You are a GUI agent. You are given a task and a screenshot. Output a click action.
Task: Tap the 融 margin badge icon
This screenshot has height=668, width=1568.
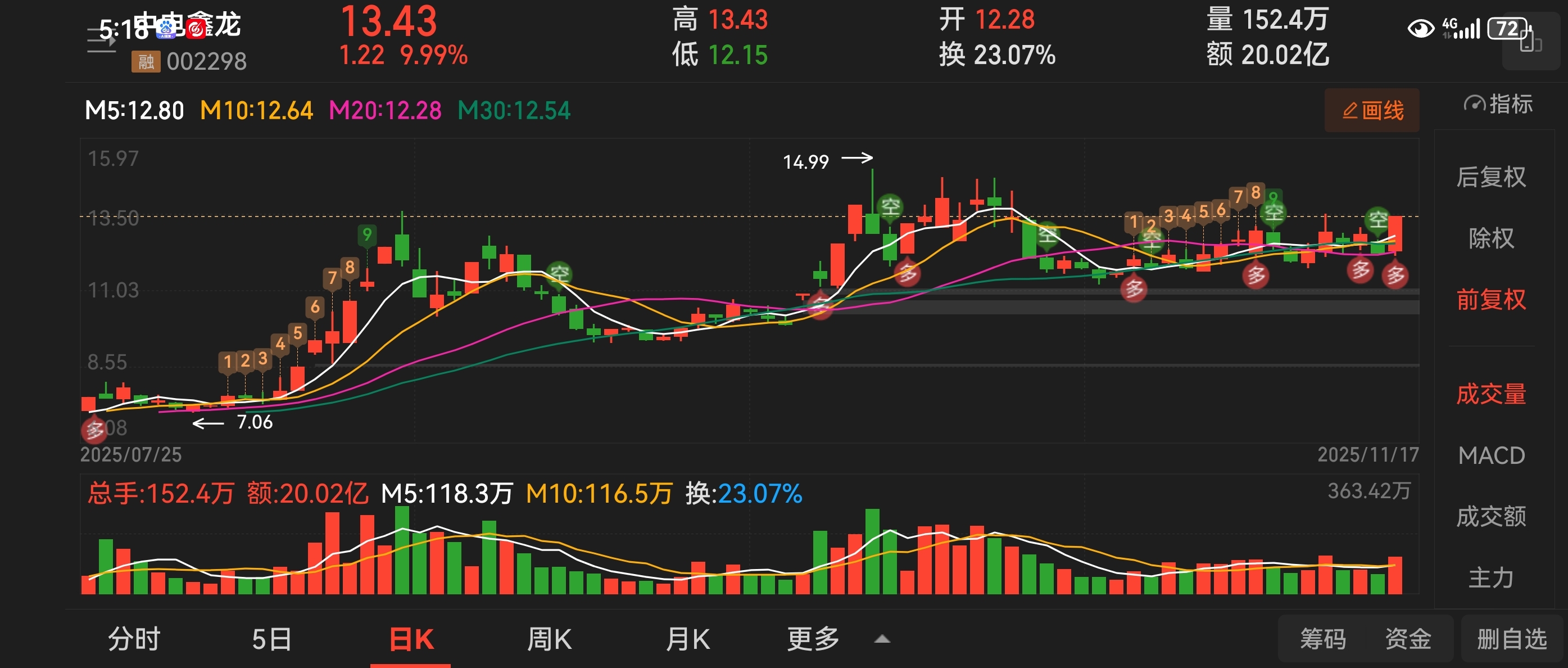pyautogui.click(x=146, y=61)
